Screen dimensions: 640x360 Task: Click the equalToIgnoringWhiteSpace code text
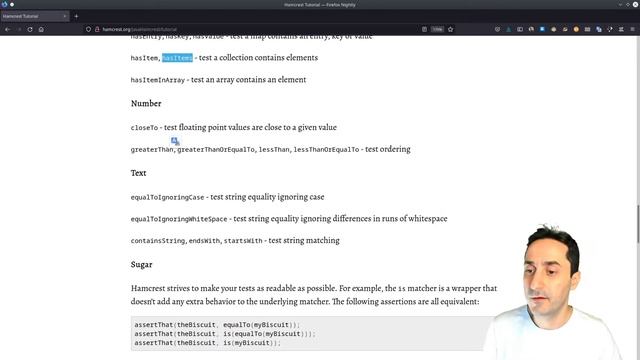coord(179,219)
